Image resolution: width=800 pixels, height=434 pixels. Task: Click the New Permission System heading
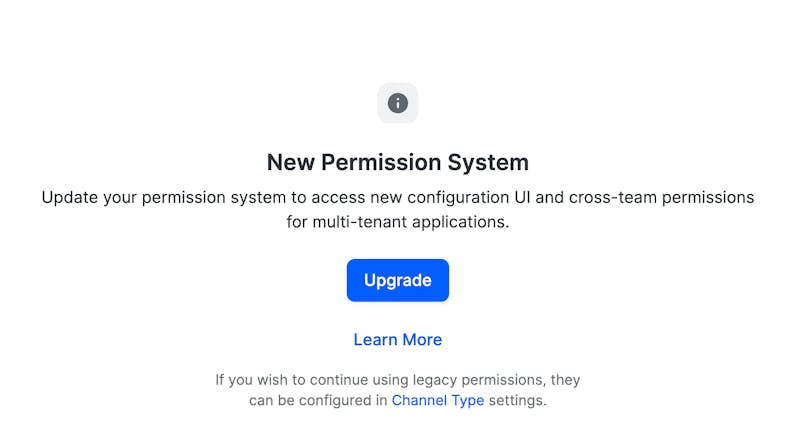pos(398,162)
